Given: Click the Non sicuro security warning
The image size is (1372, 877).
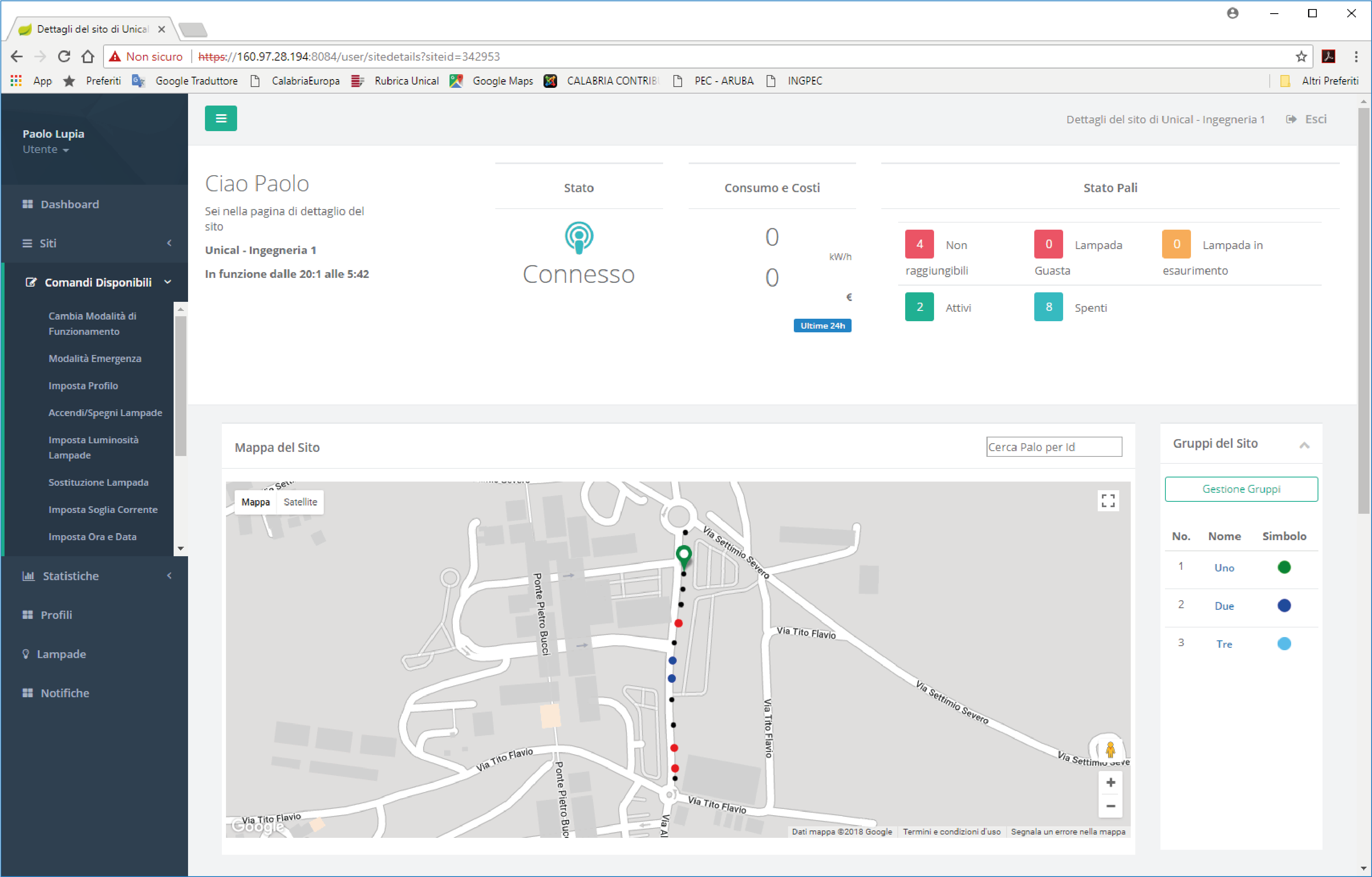Looking at the screenshot, I should tap(146, 56).
